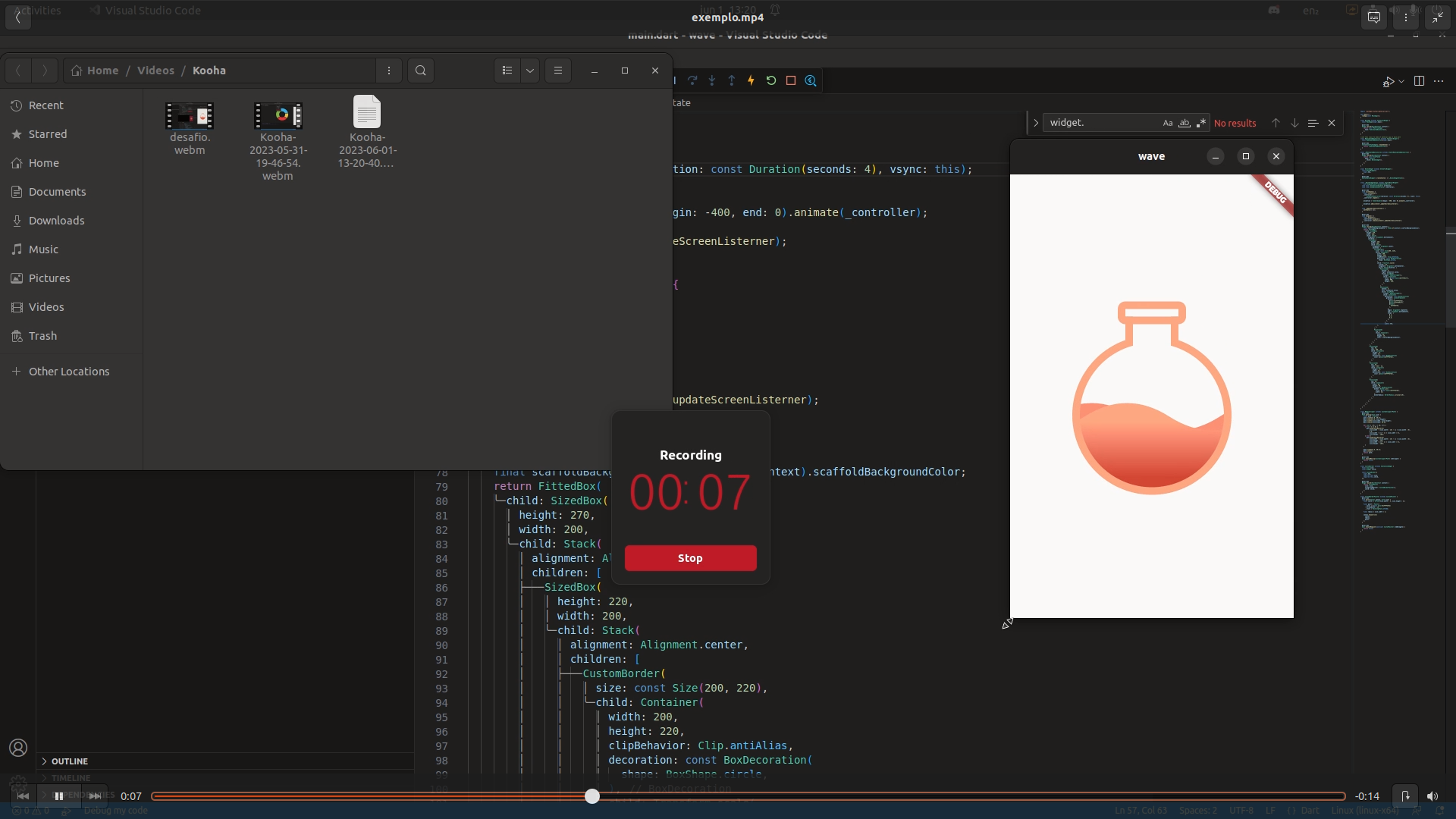This screenshot has height=819, width=1456.
Task: Click the pause icon in the player controls
Action: point(58,796)
